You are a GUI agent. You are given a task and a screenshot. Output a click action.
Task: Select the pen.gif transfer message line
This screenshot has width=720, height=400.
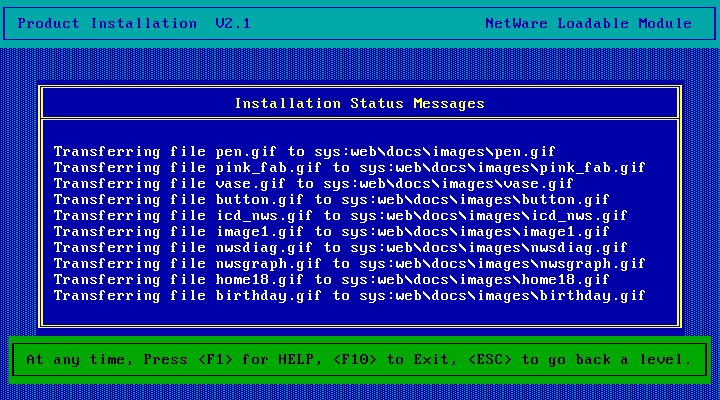click(x=305, y=152)
